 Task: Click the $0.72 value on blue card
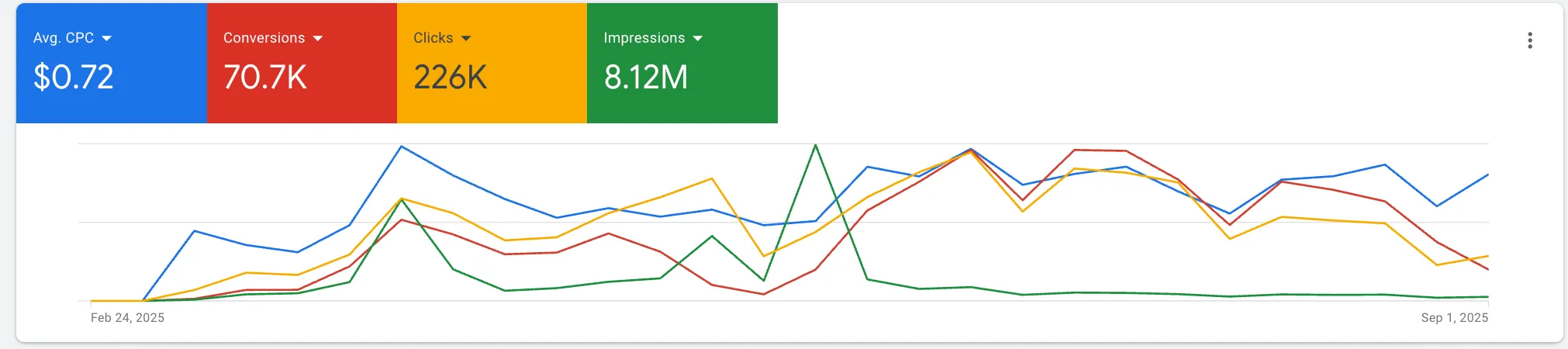[74, 78]
